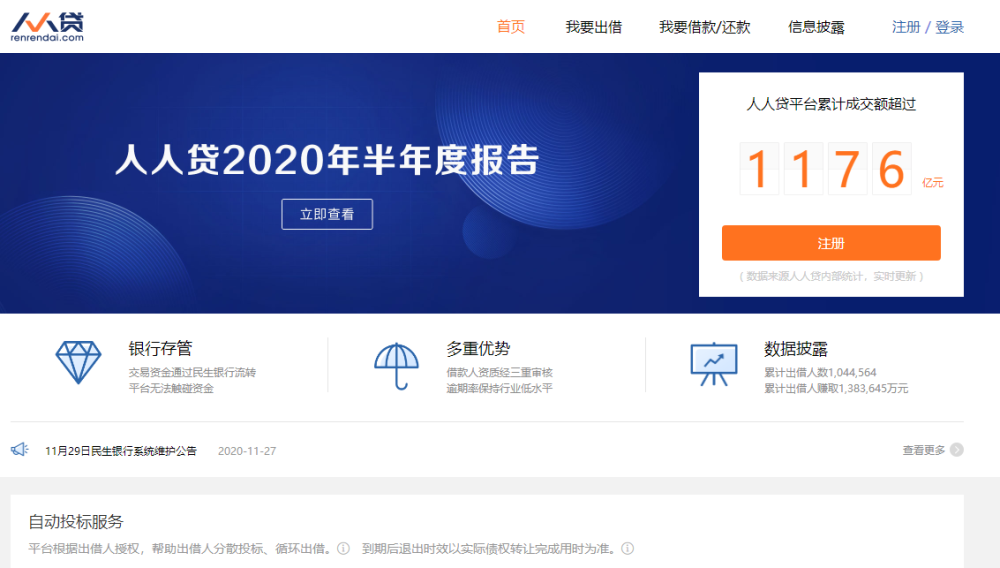Click the 多重优势 heading
The image size is (1000, 568).
[478, 349]
